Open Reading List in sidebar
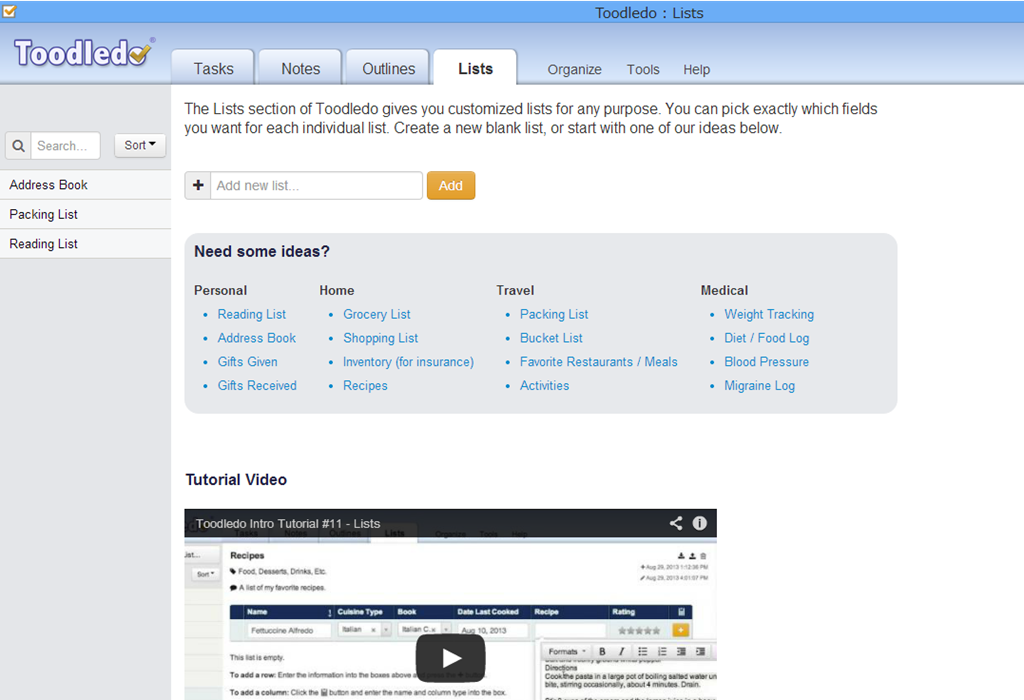The height and width of the screenshot is (700, 1024). click(86, 244)
